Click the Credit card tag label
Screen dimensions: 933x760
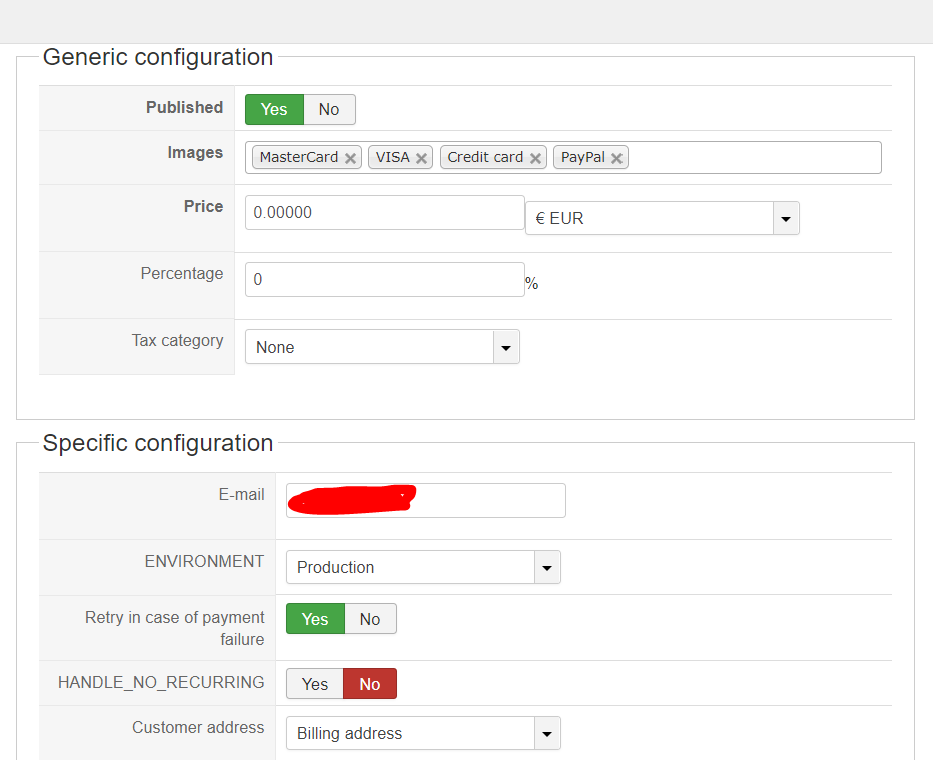[x=485, y=157]
